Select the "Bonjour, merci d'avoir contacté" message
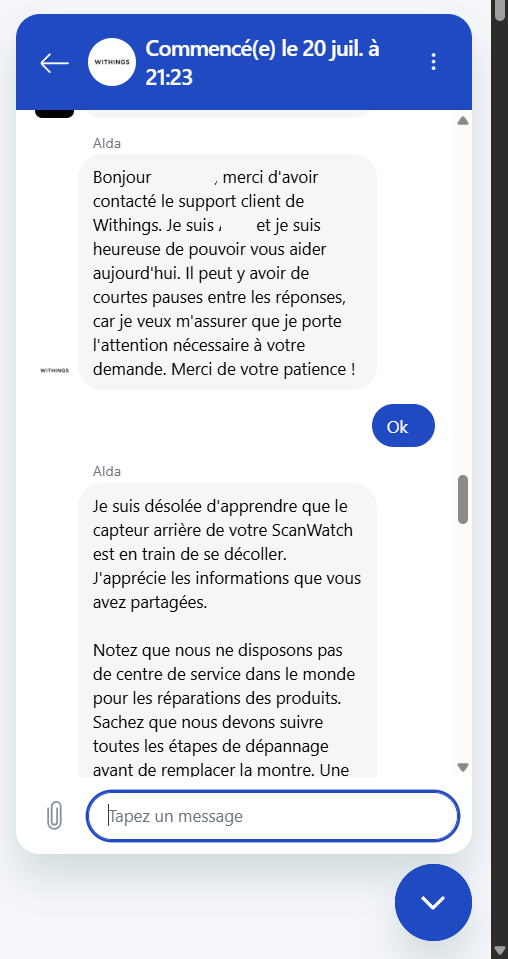Image resolution: width=508 pixels, height=959 pixels. point(227,272)
